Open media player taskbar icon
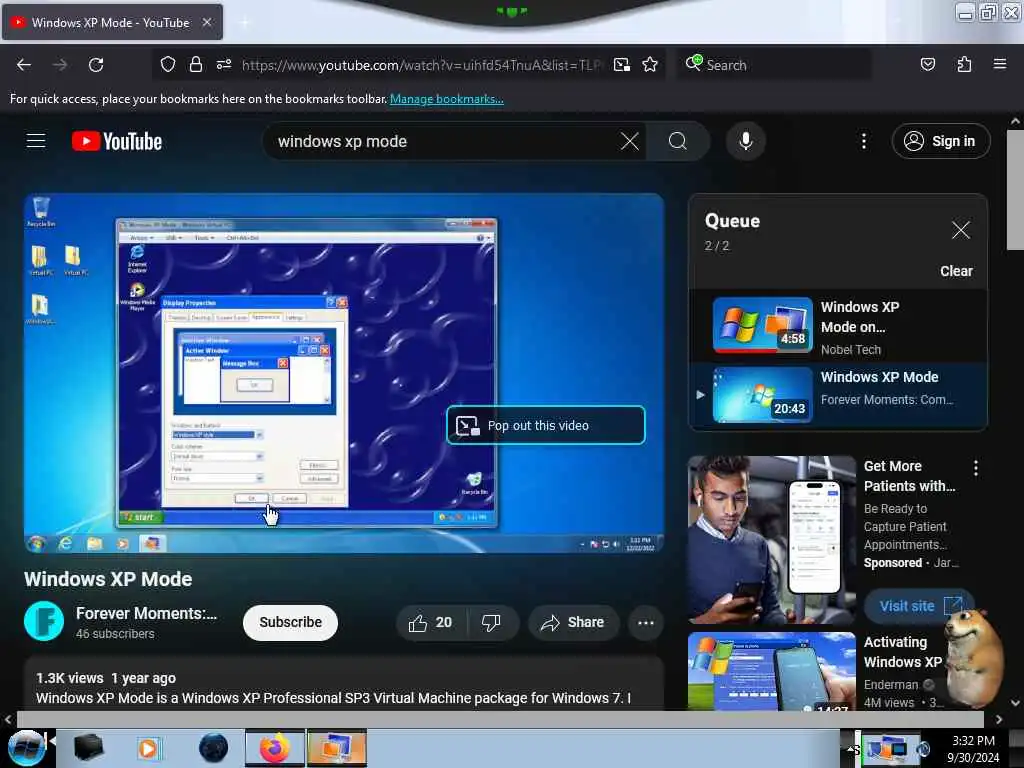This screenshot has height=768, width=1024. tap(148, 748)
